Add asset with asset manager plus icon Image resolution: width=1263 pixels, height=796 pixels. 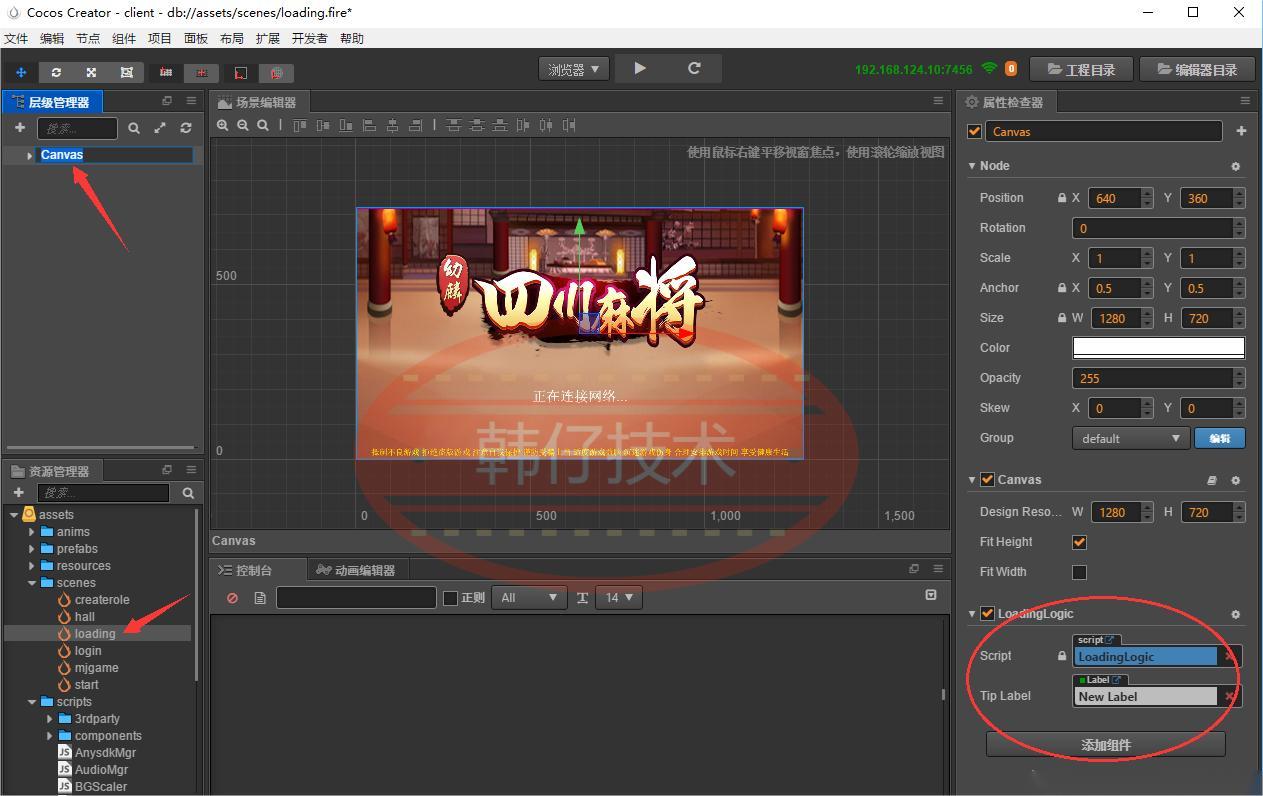click(18, 492)
